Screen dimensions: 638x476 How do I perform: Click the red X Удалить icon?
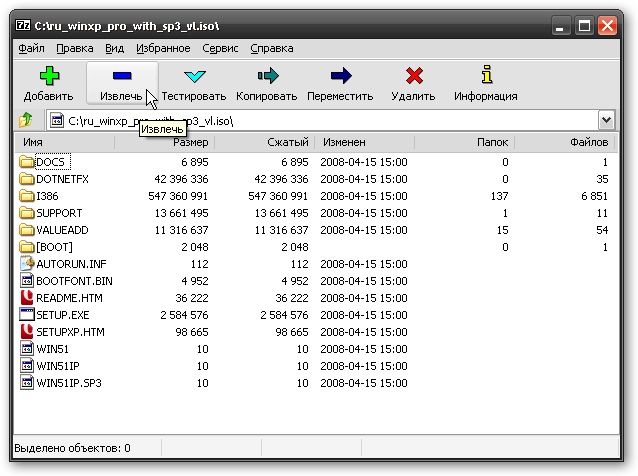(414, 76)
